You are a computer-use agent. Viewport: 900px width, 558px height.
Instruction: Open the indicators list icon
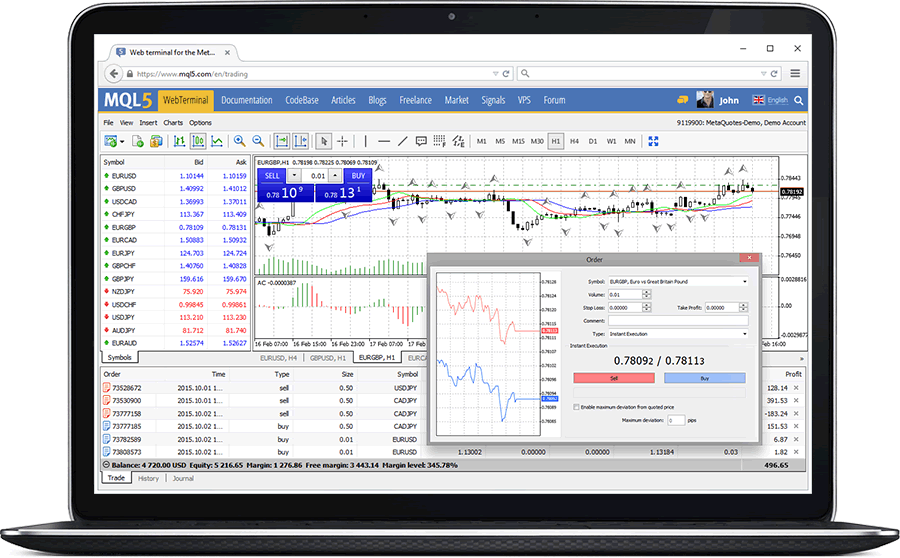coord(459,141)
